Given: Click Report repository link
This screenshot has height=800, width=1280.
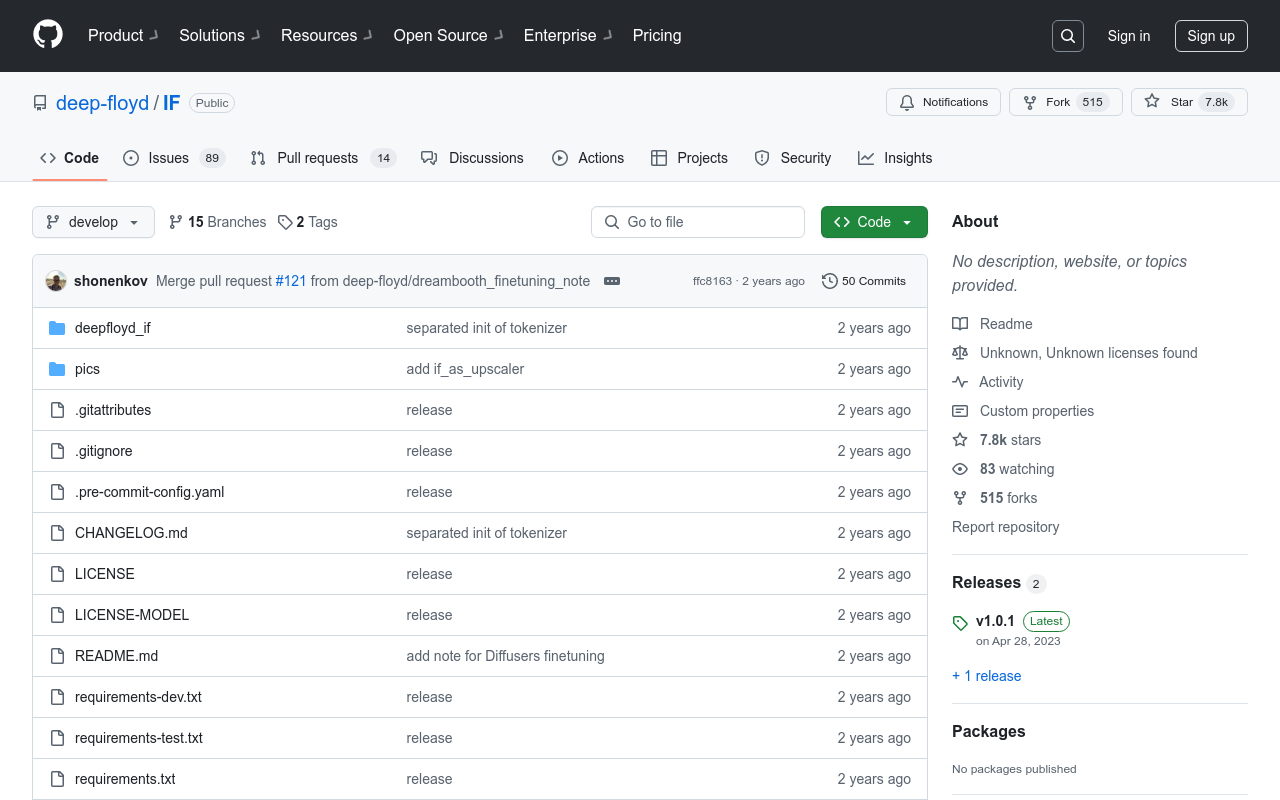Looking at the screenshot, I should point(1005,527).
